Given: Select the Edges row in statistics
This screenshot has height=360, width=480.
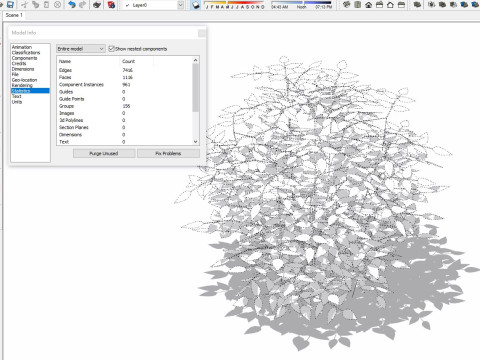Looking at the screenshot, I should [125, 70].
